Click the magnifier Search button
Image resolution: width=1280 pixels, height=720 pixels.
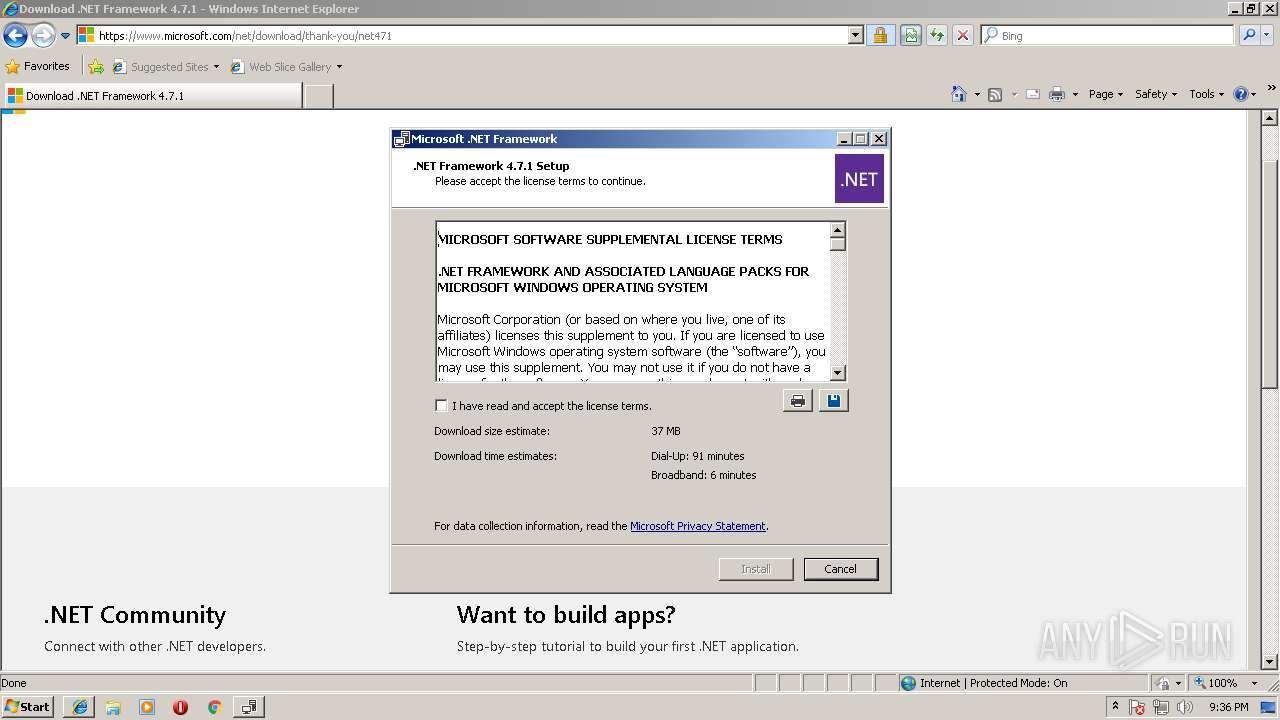[1249, 35]
